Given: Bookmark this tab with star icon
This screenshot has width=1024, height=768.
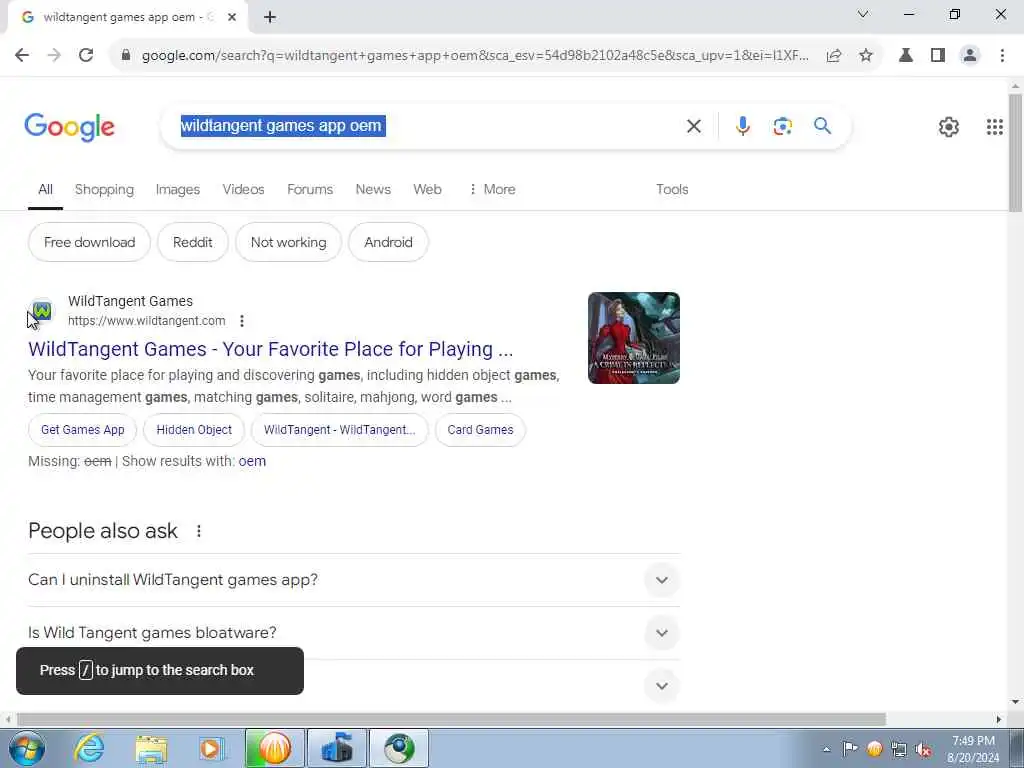Looking at the screenshot, I should coord(866,56).
